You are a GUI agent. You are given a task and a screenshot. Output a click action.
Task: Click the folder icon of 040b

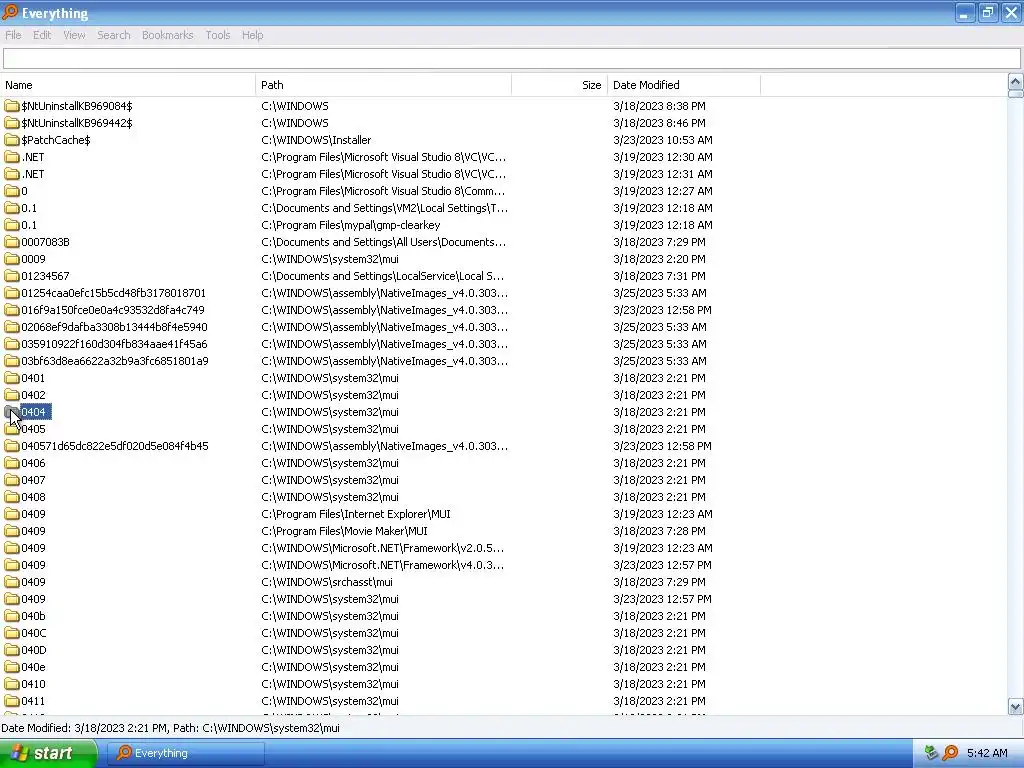pyautogui.click(x=12, y=616)
